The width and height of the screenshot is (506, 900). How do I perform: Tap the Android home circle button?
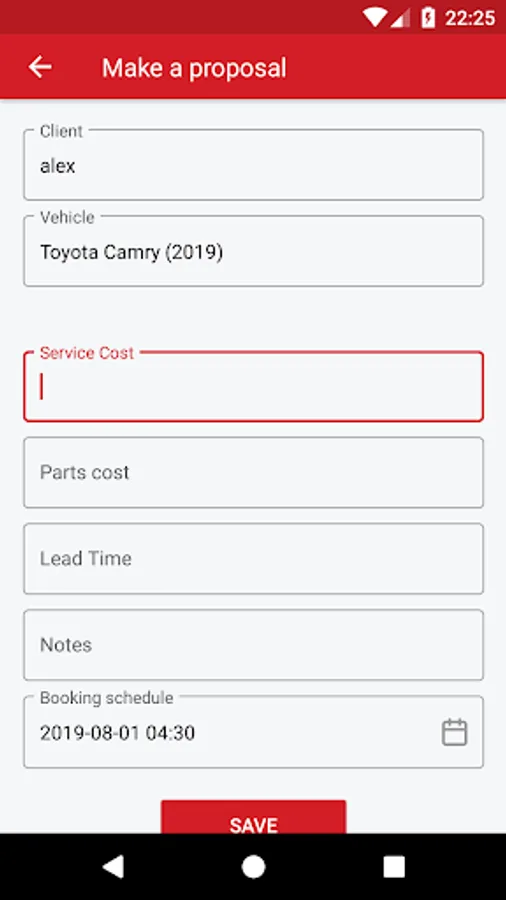pos(253,867)
